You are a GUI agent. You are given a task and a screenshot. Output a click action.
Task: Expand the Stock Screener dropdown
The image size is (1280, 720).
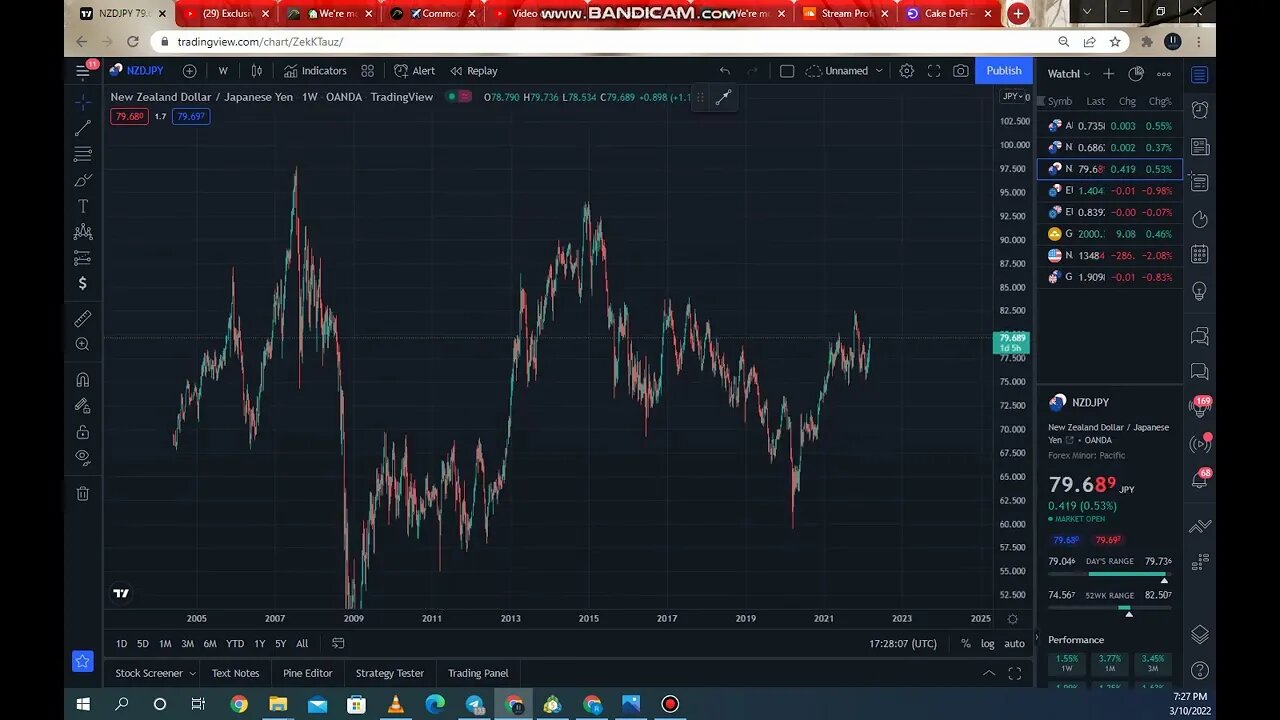click(155, 673)
